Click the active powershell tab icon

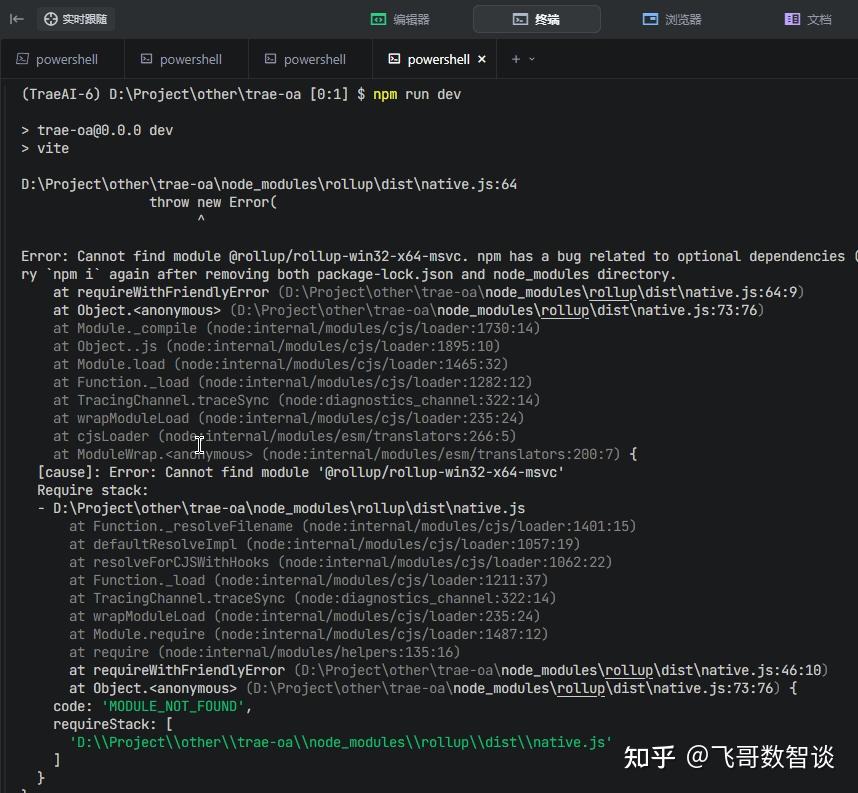tap(394, 59)
